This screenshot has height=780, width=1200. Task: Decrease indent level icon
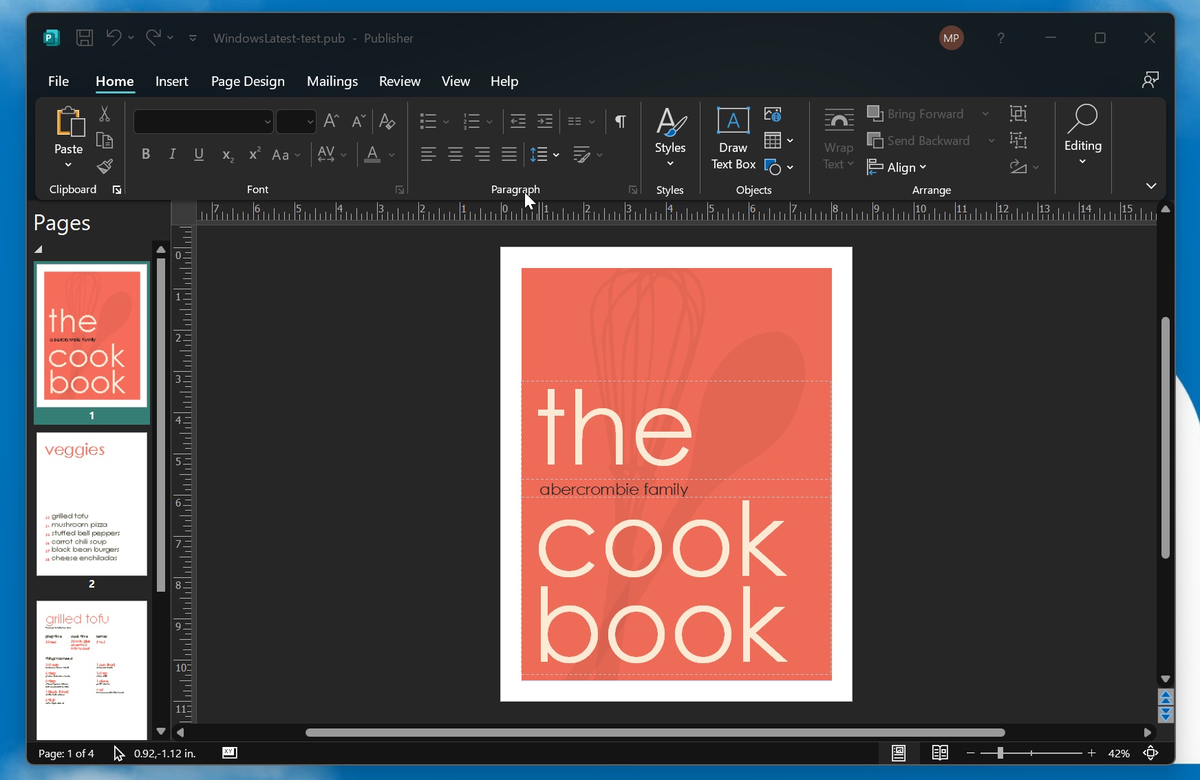pyautogui.click(x=517, y=121)
